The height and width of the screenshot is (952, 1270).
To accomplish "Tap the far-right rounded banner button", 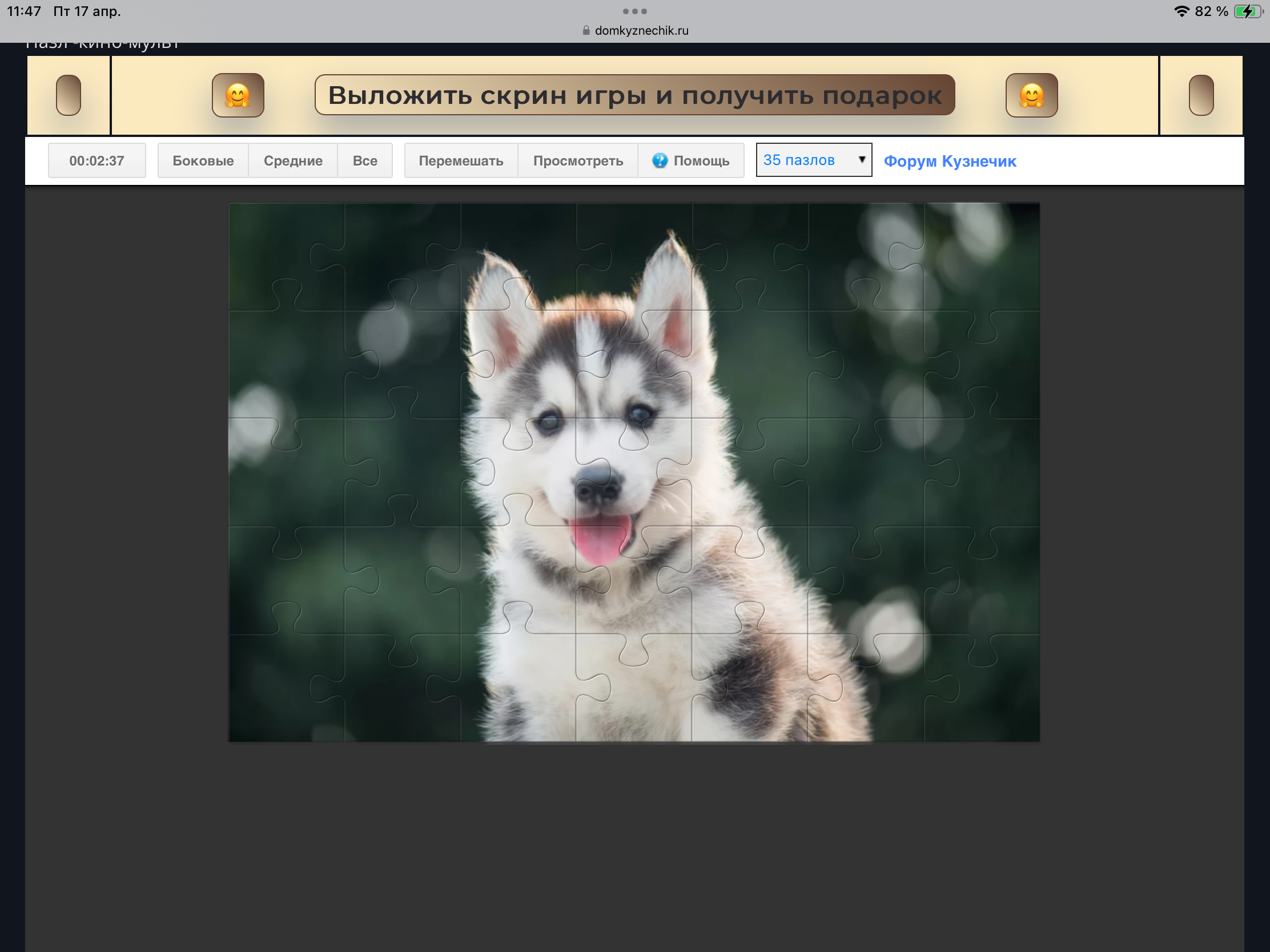I will [1200, 95].
